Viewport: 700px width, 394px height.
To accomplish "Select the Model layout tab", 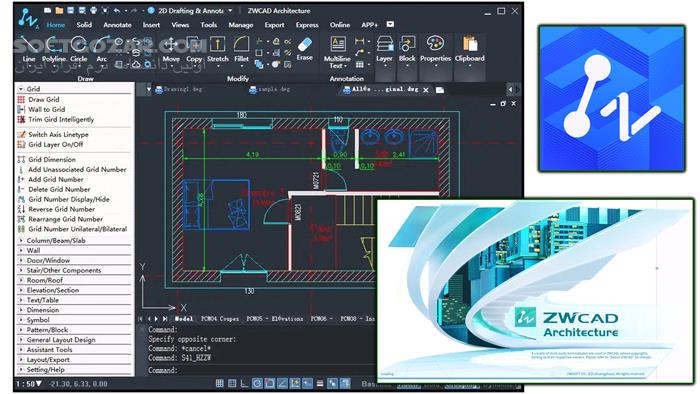I will click(x=183, y=319).
